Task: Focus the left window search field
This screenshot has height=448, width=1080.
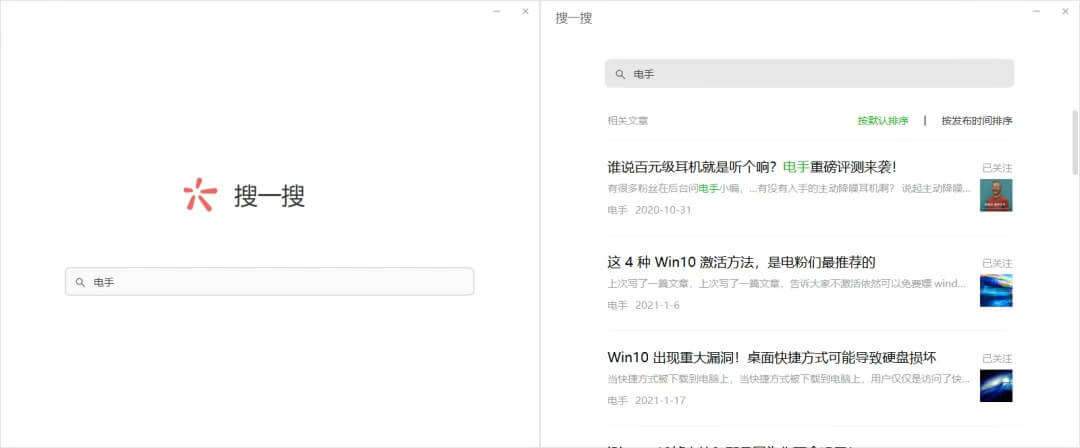Action: pos(269,281)
